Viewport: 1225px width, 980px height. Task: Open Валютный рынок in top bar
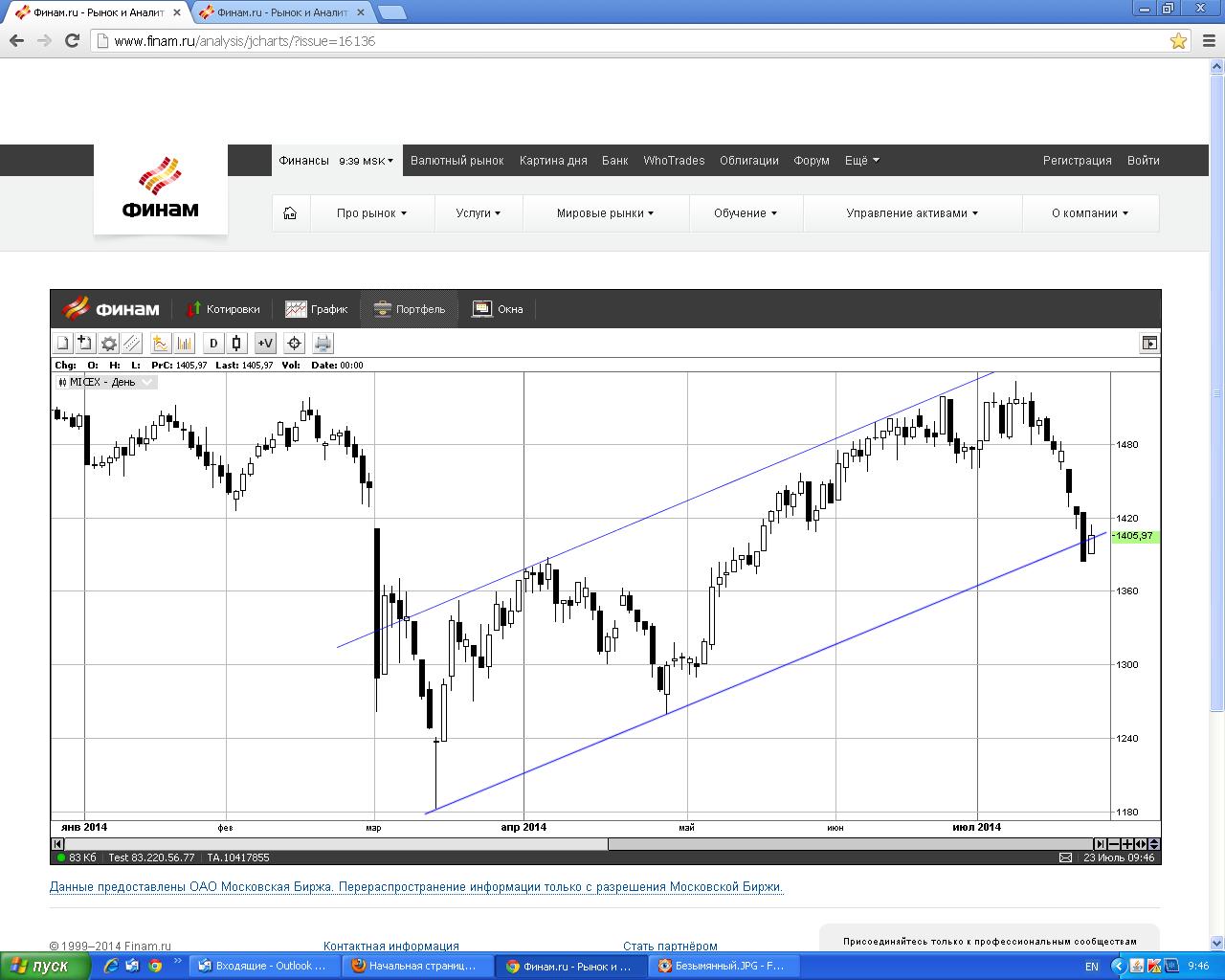pyautogui.click(x=457, y=161)
